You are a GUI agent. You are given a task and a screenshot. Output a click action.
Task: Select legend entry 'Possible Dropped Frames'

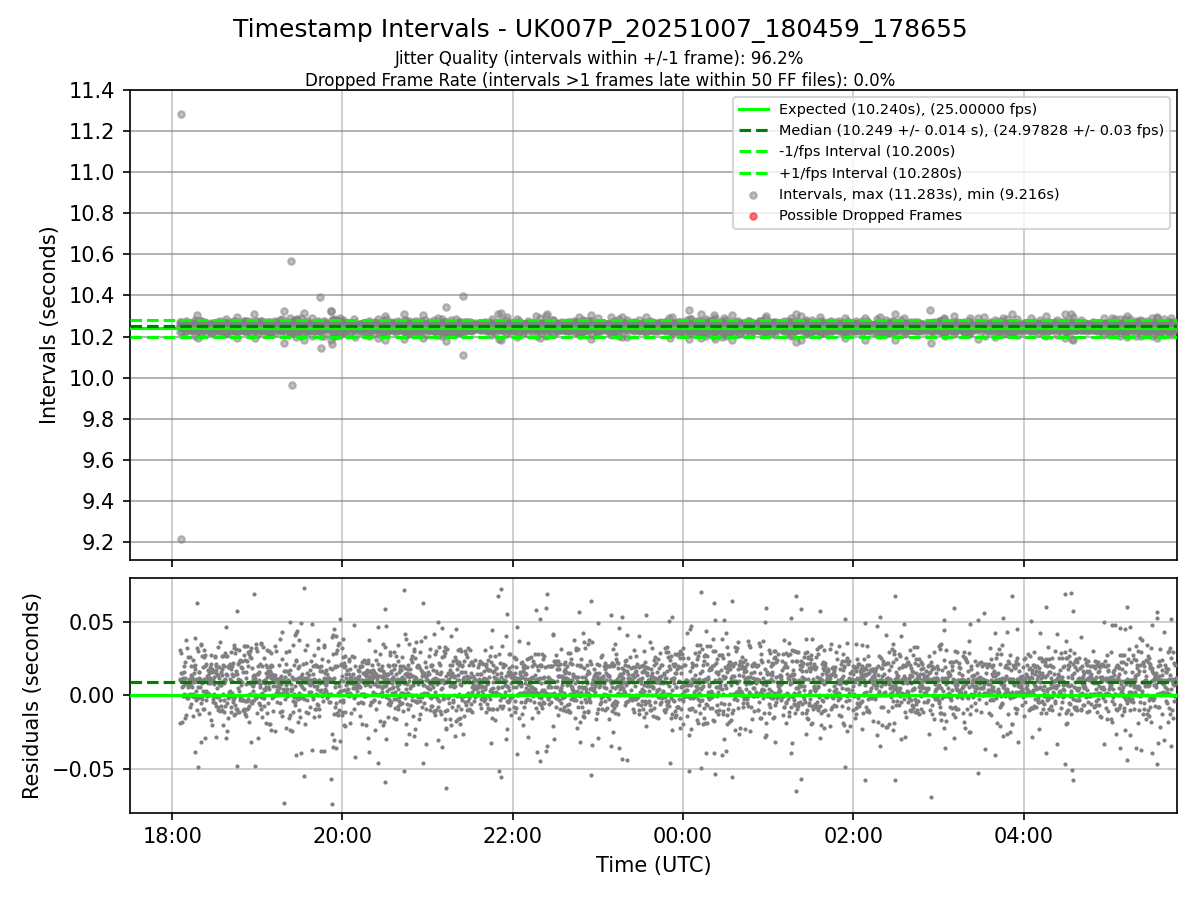click(870, 215)
